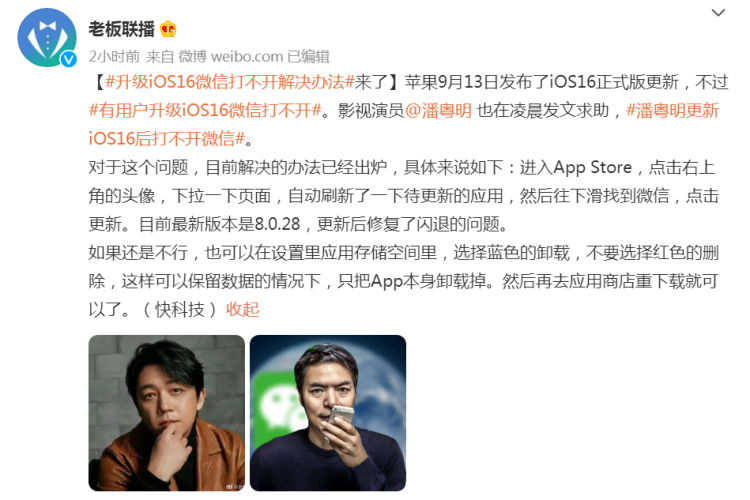Click the Weibo watermark on first photo
The height and width of the screenshot is (500, 750).
tap(235, 486)
